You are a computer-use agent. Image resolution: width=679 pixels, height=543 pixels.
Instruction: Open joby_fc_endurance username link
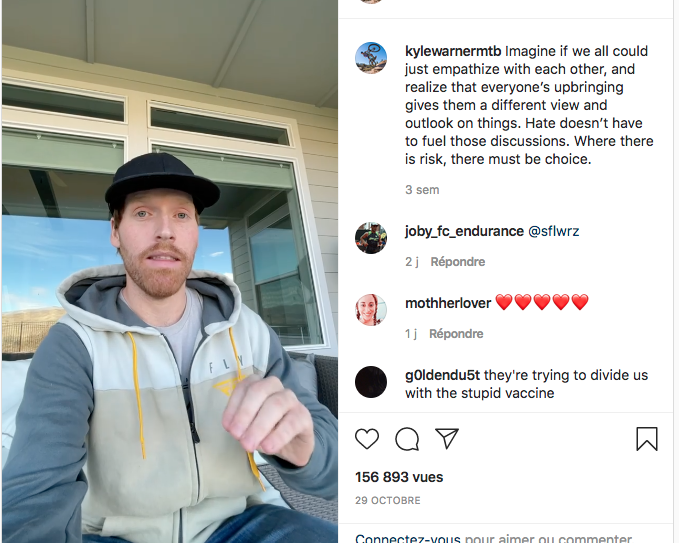click(x=464, y=231)
